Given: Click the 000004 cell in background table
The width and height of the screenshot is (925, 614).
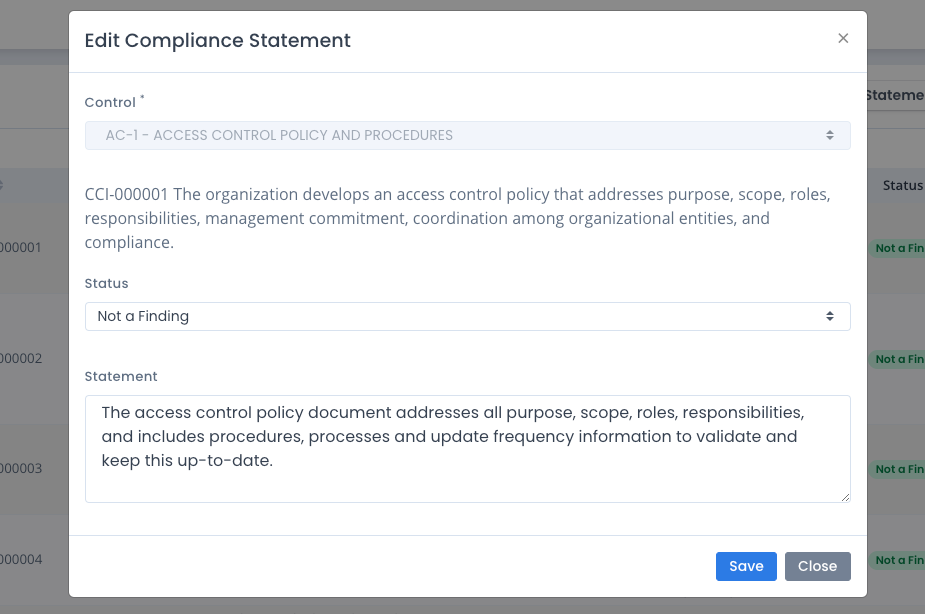Looking at the screenshot, I should click(x=21, y=559).
